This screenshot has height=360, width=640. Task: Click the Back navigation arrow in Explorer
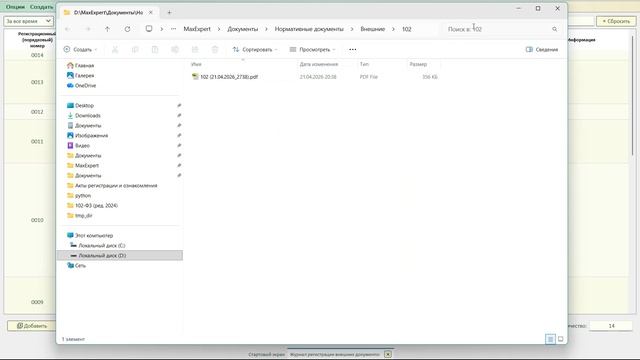[x=68, y=29]
